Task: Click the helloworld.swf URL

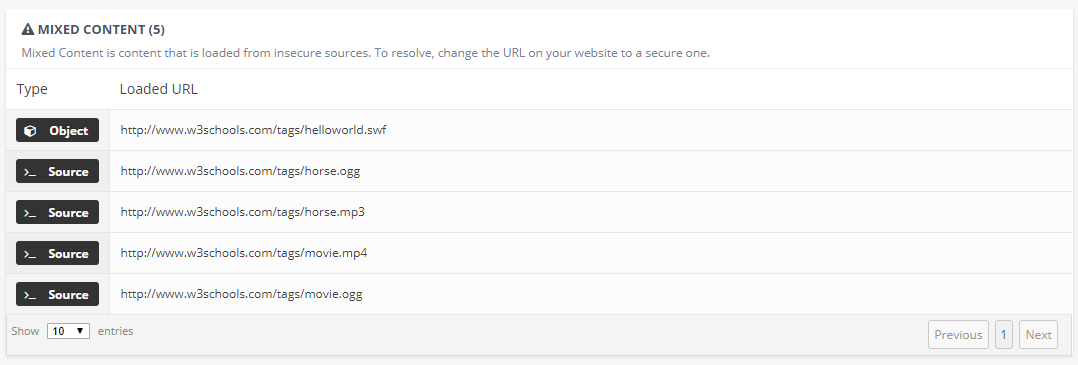Action: [254, 130]
